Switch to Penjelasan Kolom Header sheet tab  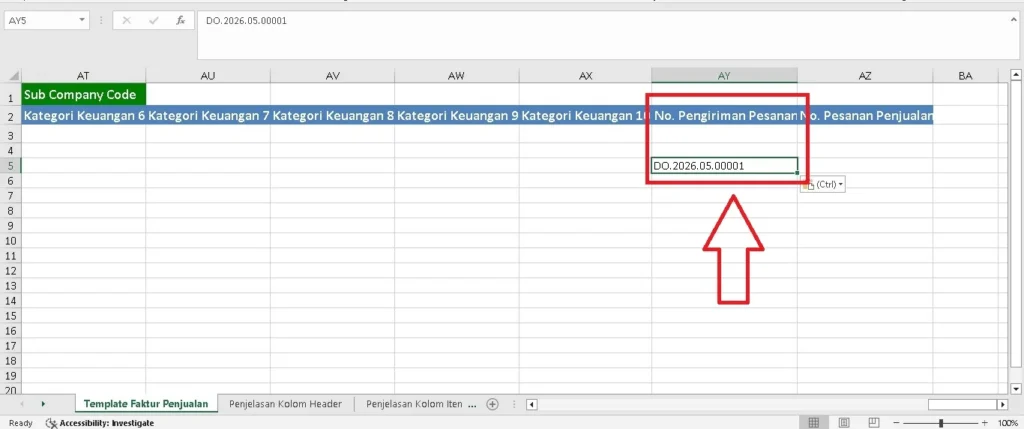click(x=285, y=404)
